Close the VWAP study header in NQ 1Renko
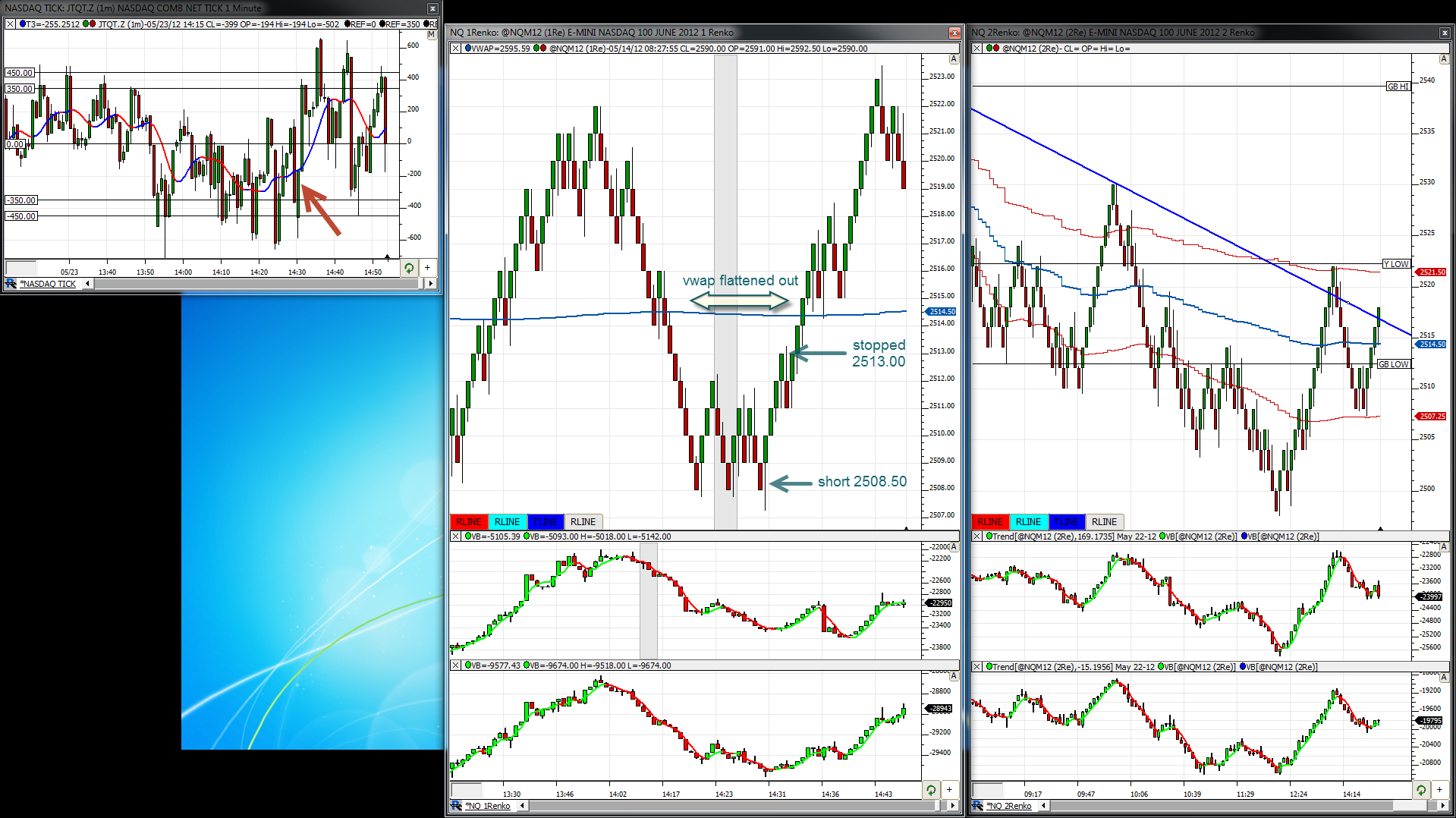The image size is (1456, 818). pos(456,49)
